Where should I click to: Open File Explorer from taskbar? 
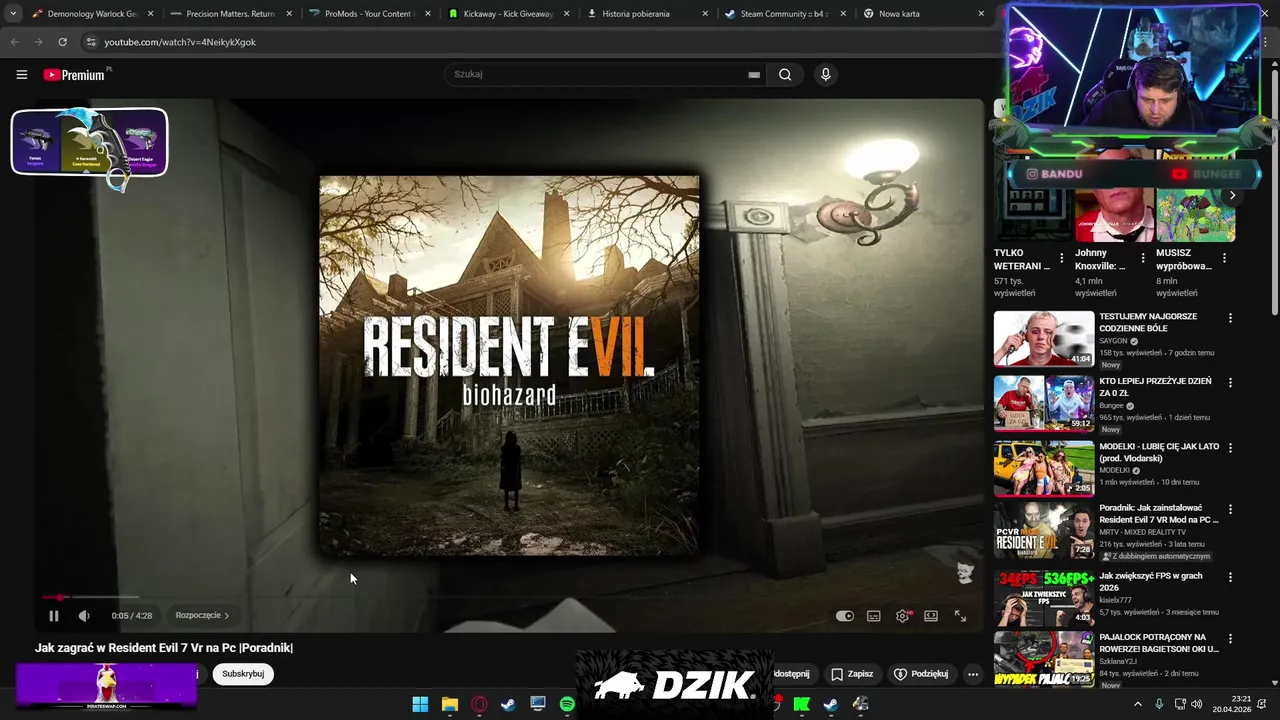450,704
